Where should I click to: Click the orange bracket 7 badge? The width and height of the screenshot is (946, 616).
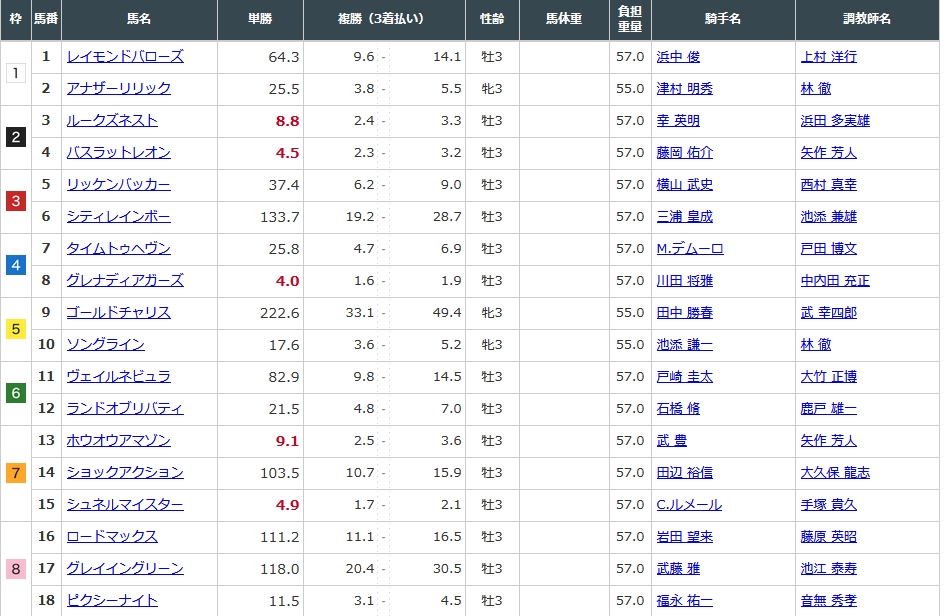click(15, 473)
